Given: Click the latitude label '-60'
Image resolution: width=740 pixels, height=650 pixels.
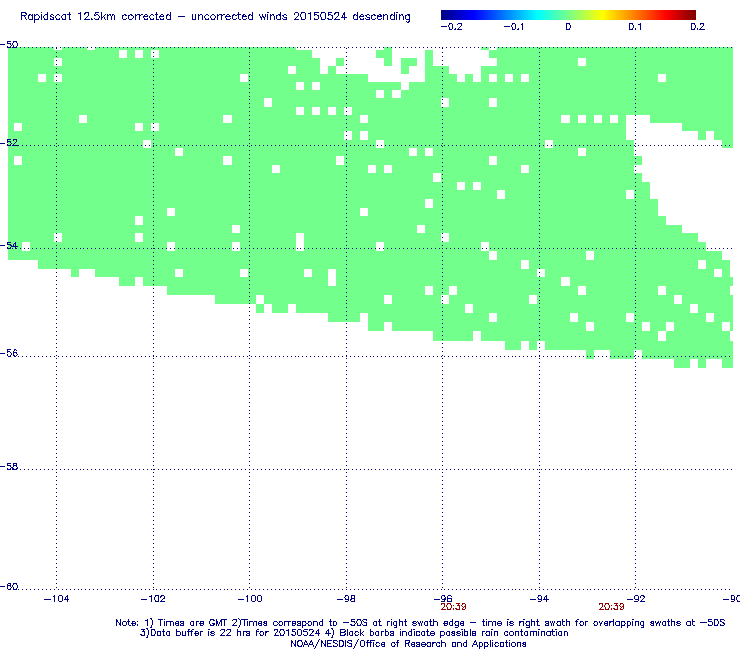Looking at the screenshot, I should 9,587.
